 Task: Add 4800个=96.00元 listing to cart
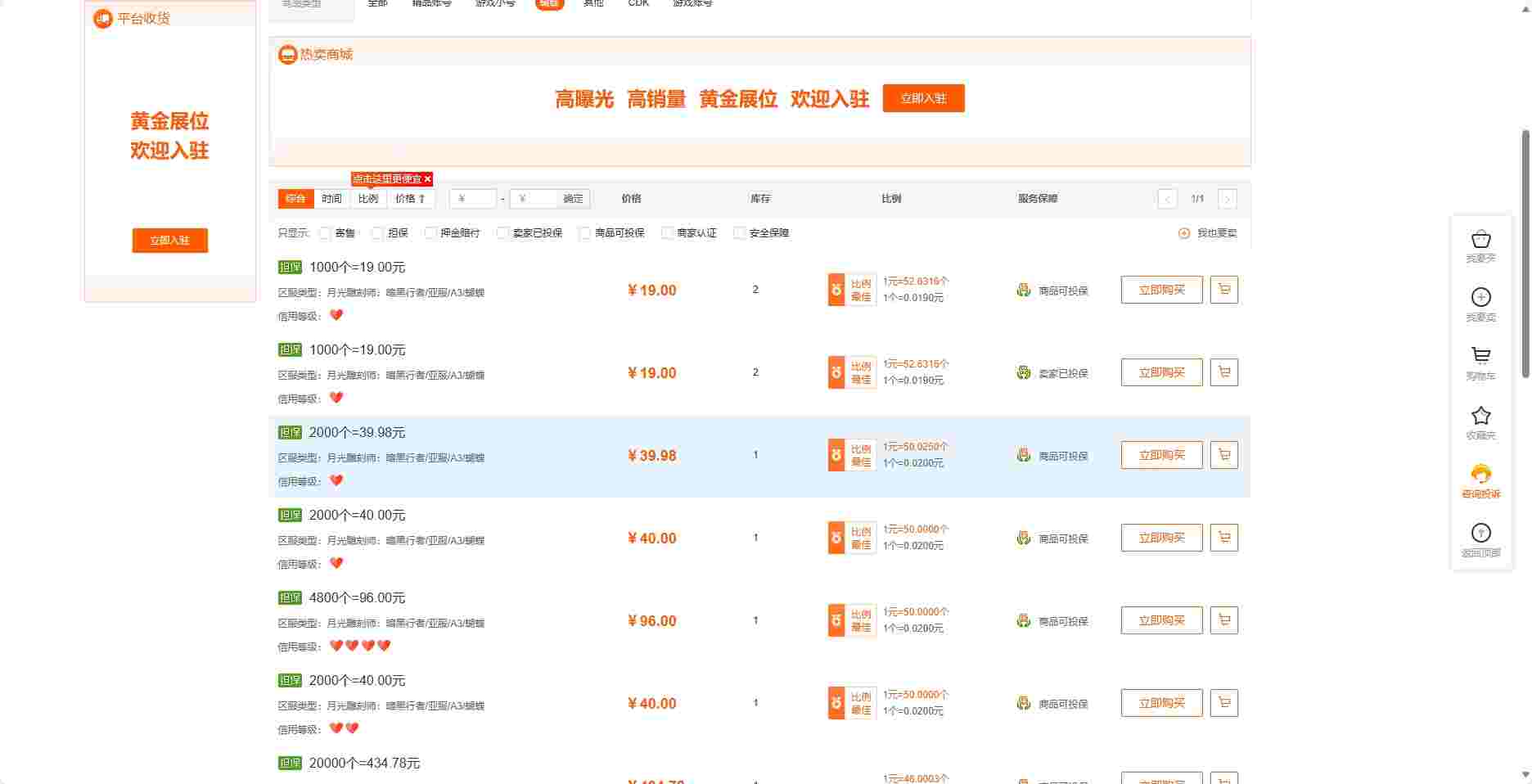(1224, 620)
